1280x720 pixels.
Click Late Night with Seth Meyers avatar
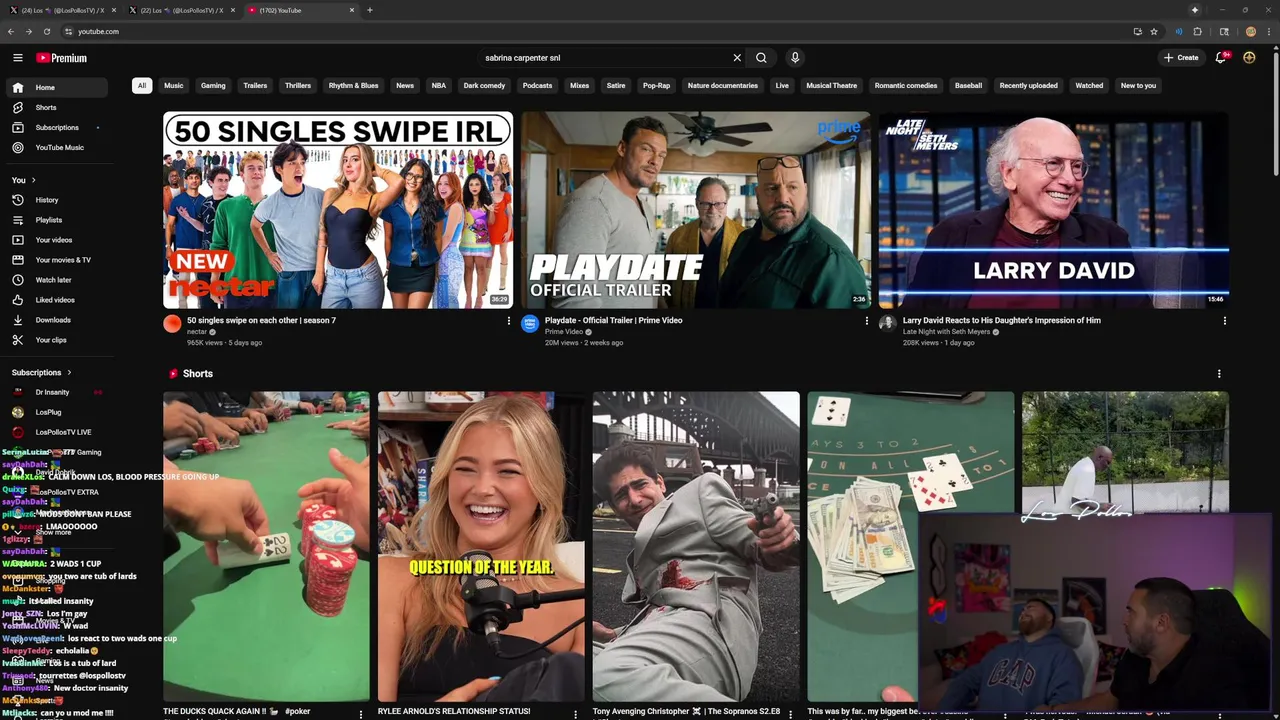pos(887,323)
